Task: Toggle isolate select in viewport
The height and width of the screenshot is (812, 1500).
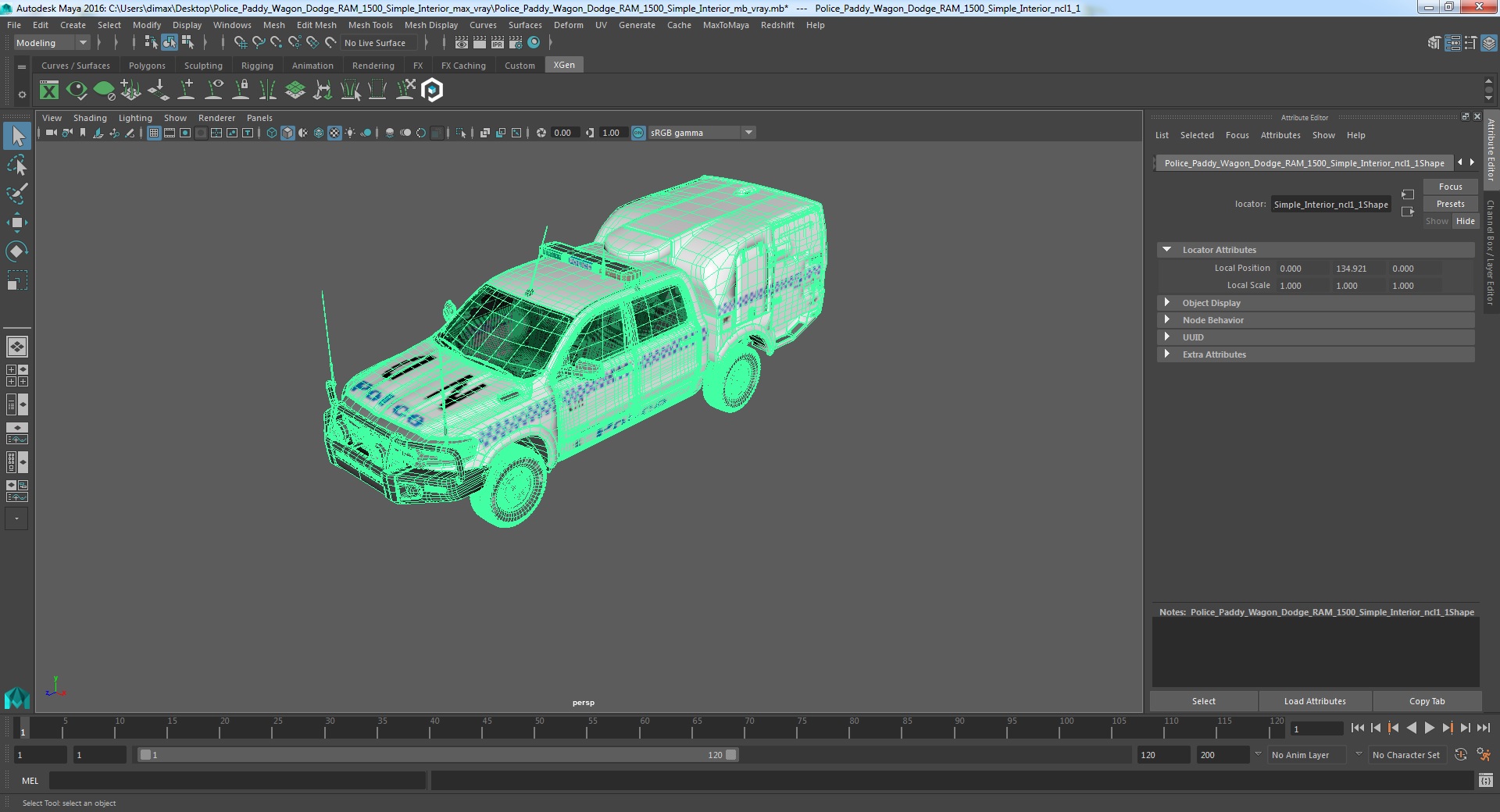Action: (461, 133)
